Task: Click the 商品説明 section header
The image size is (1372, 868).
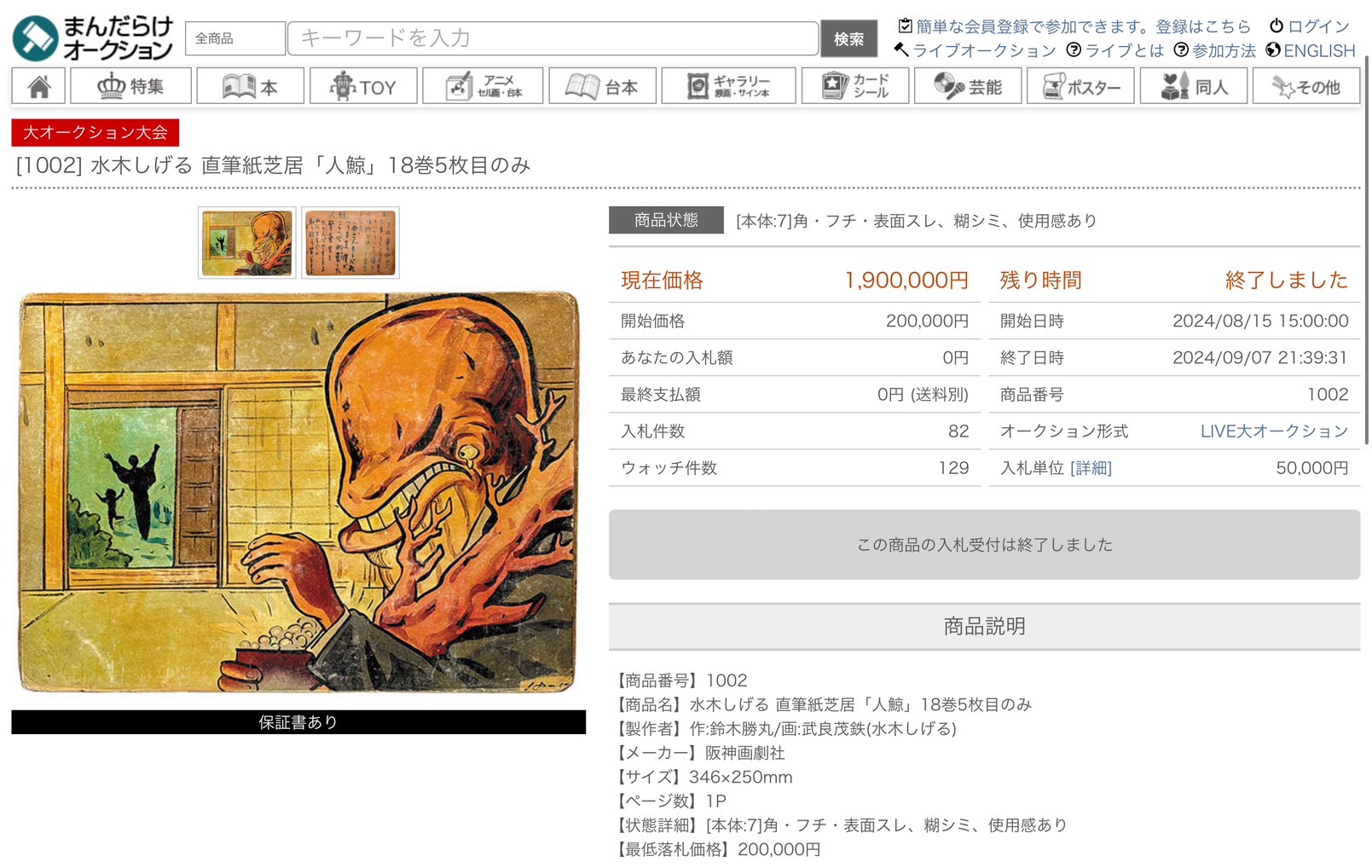Action: pyautogui.click(x=984, y=627)
